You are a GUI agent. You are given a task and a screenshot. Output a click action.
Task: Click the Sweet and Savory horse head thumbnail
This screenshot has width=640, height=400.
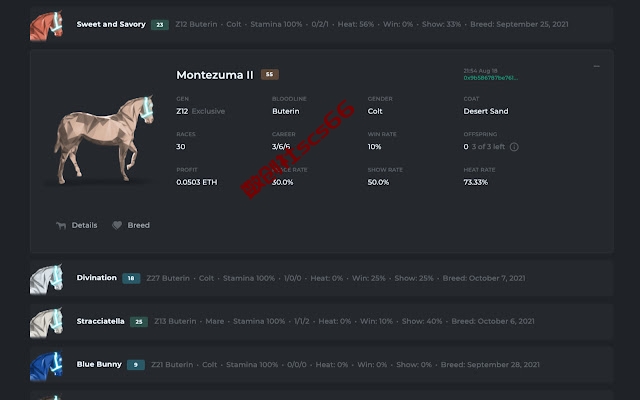47,26
